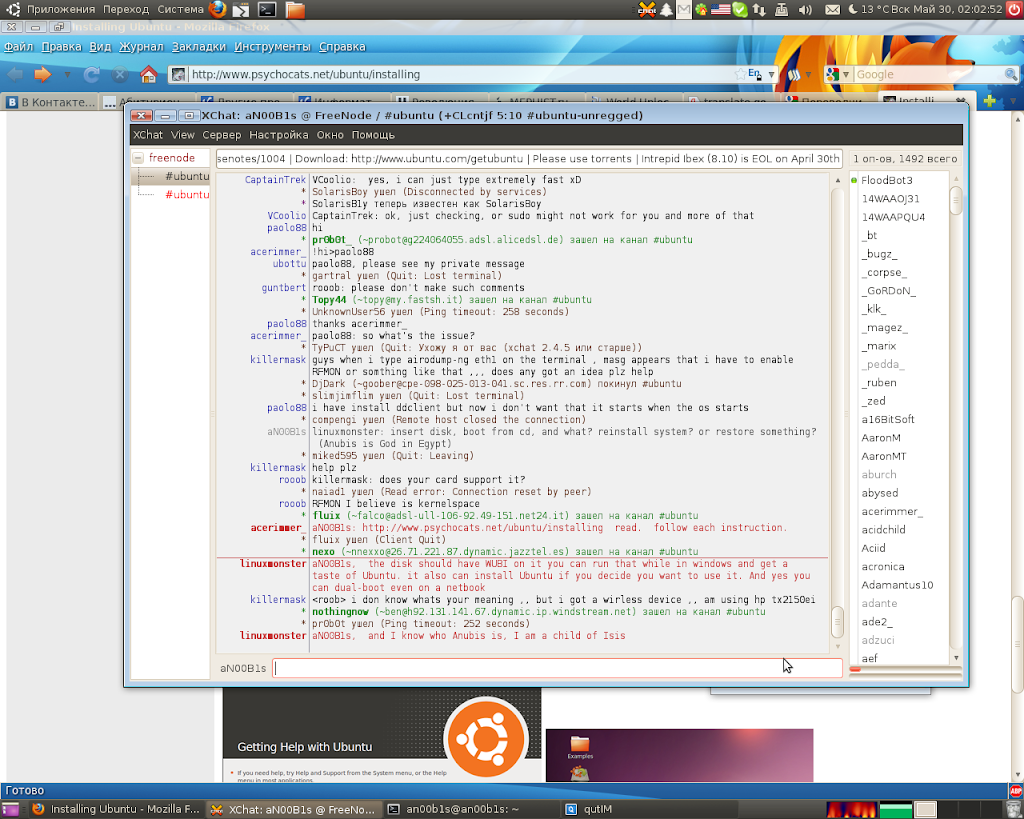
Task: Select FloodBot3 in the user list
Action: (886, 180)
